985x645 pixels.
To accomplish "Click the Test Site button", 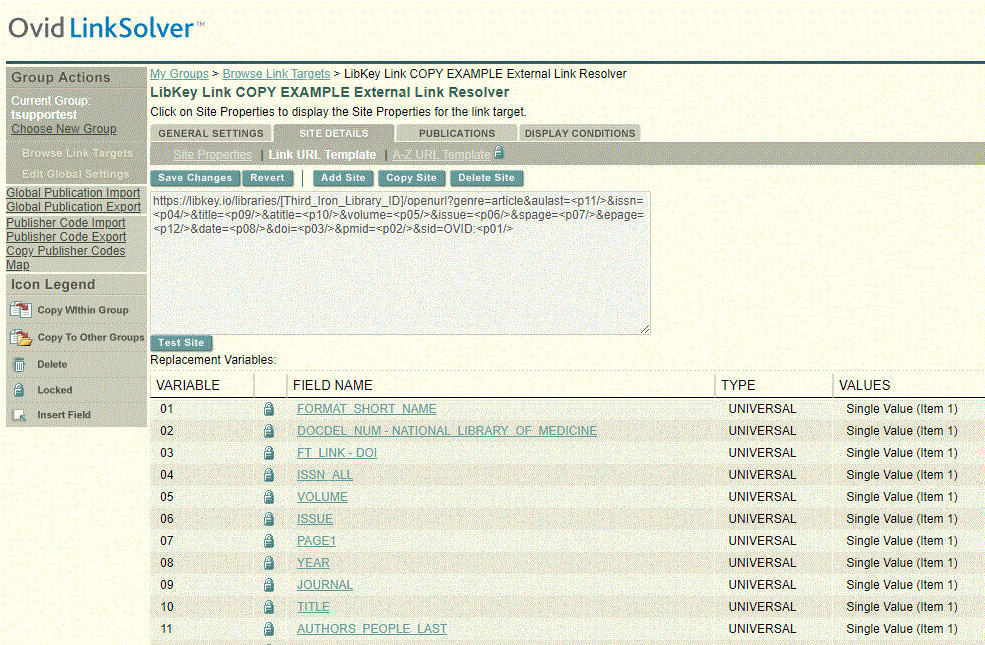I will coord(181,343).
